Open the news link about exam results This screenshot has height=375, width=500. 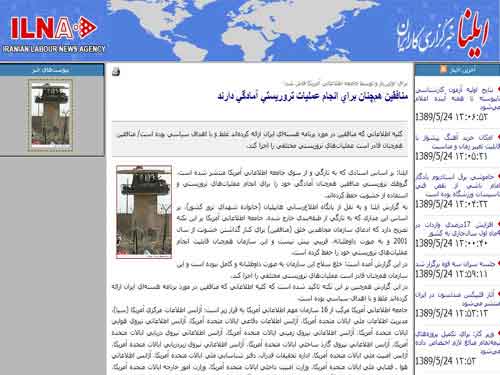tap(457, 98)
